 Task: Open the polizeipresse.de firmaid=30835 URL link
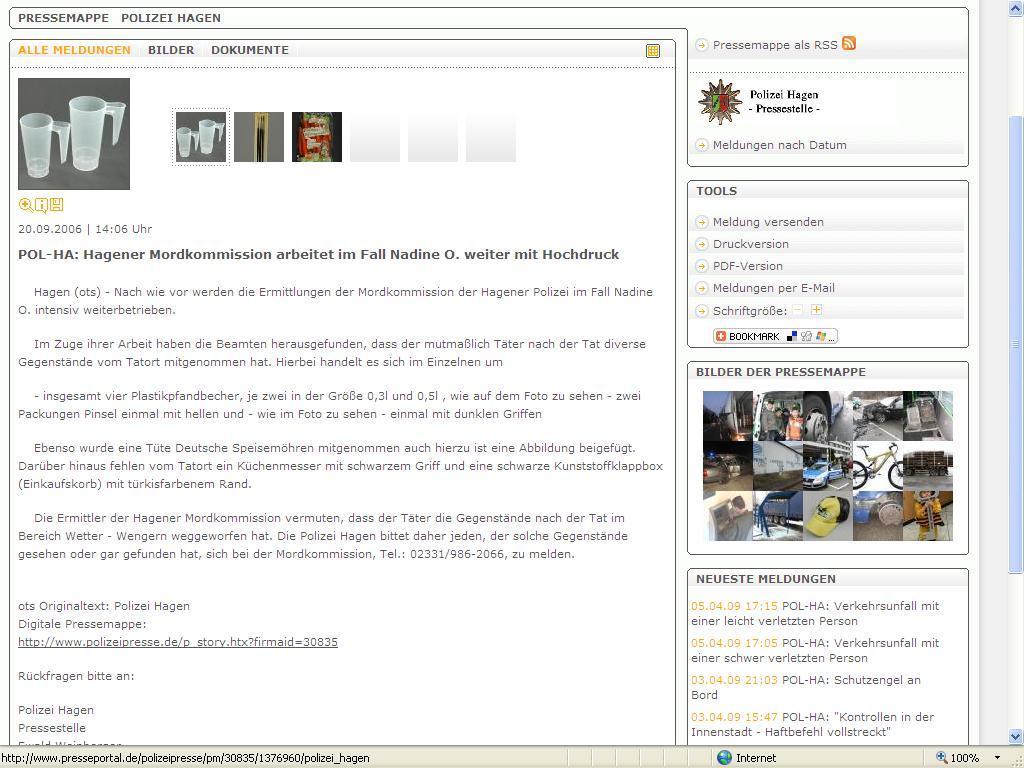pyautogui.click(x=178, y=642)
